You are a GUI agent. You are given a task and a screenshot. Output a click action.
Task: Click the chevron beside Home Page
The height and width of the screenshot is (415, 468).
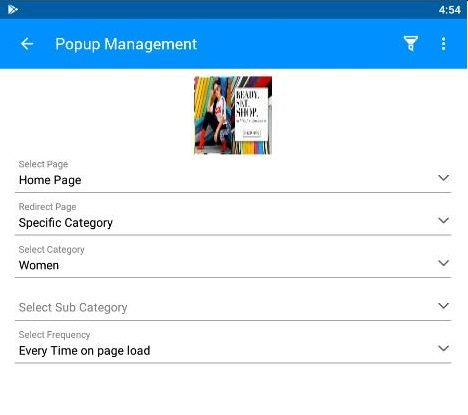pos(443,178)
